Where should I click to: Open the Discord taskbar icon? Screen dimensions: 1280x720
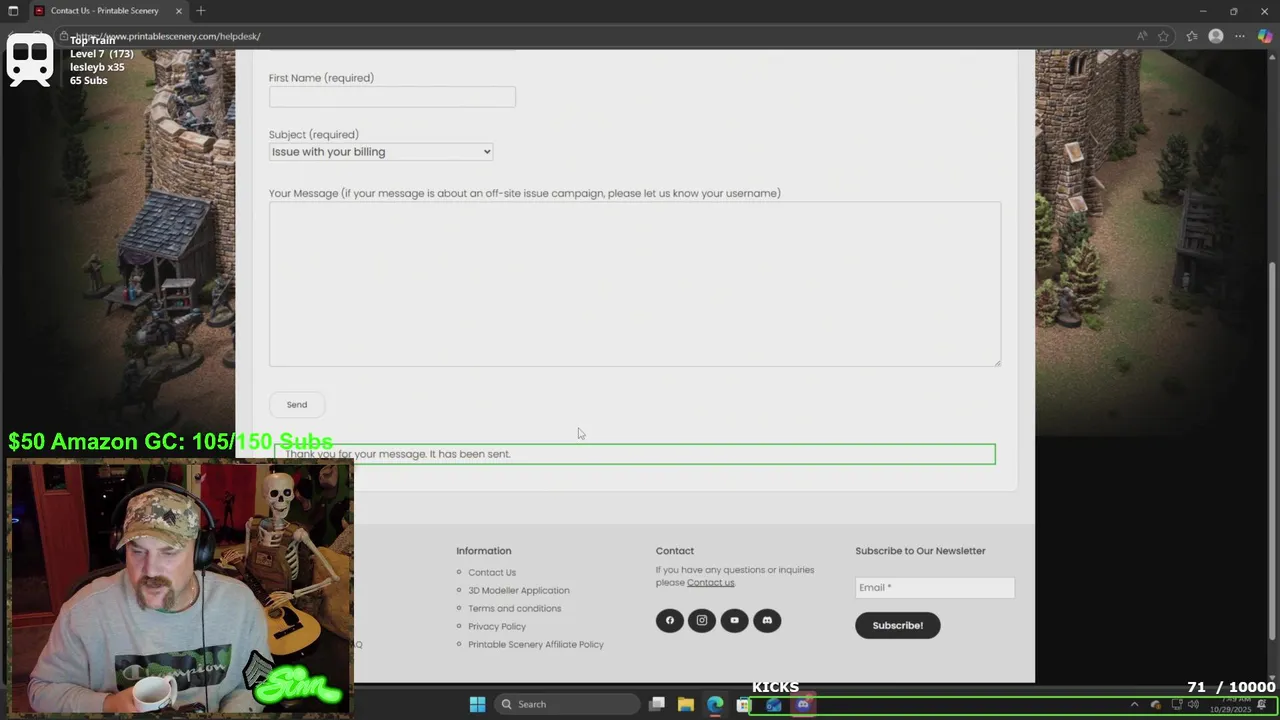[802, 704]
